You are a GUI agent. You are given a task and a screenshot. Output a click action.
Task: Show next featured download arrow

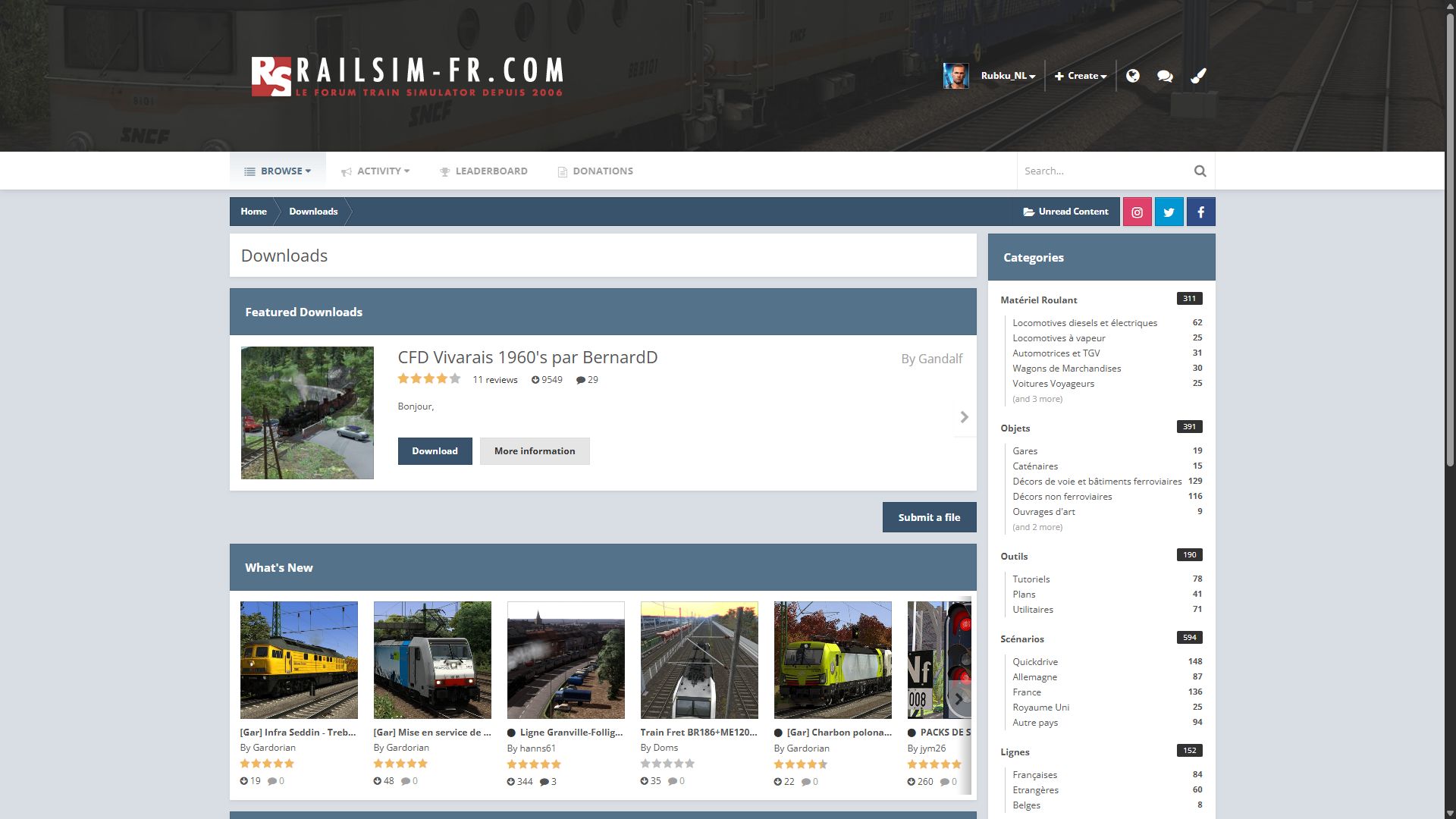964,417
